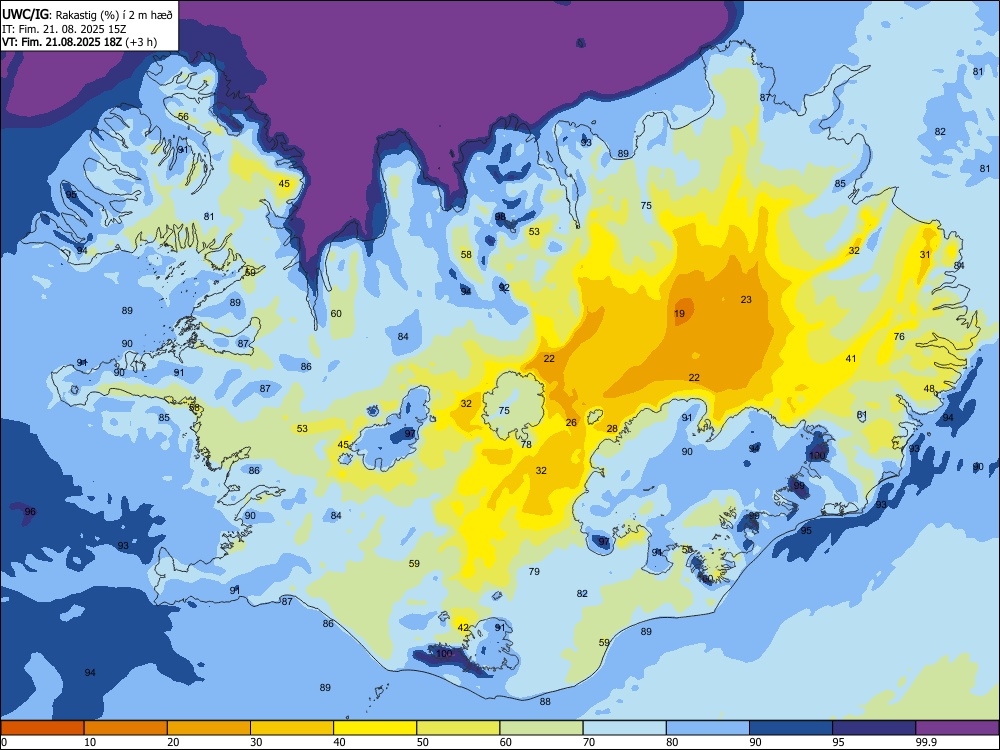This screenshot has width=1000, height=750.
Task: Click the humidity value '41' on the map
Action: click(851, 358)
